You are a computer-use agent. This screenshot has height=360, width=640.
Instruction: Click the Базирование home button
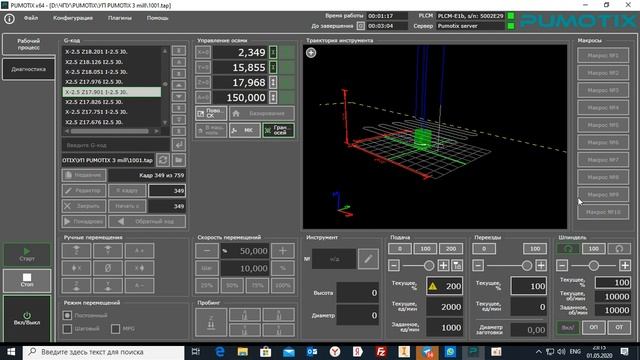click(x=261, y=113)
